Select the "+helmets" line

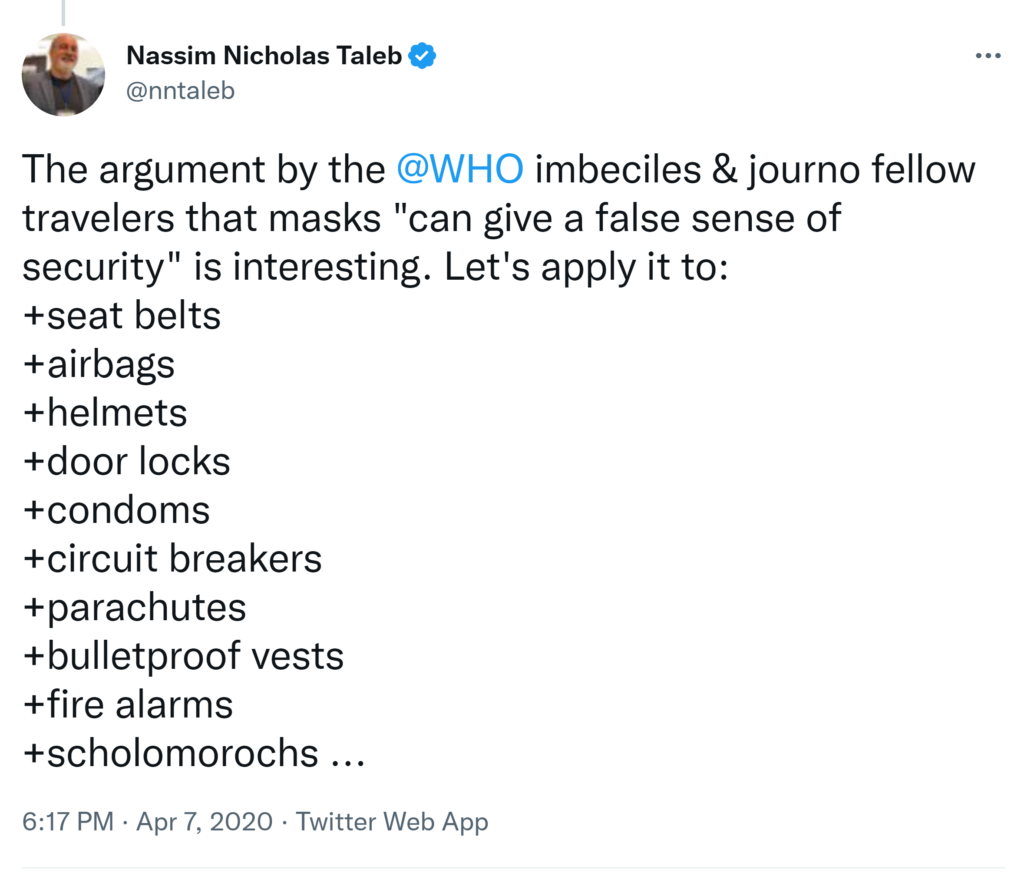pyautogui.click(x=104, y=412)
